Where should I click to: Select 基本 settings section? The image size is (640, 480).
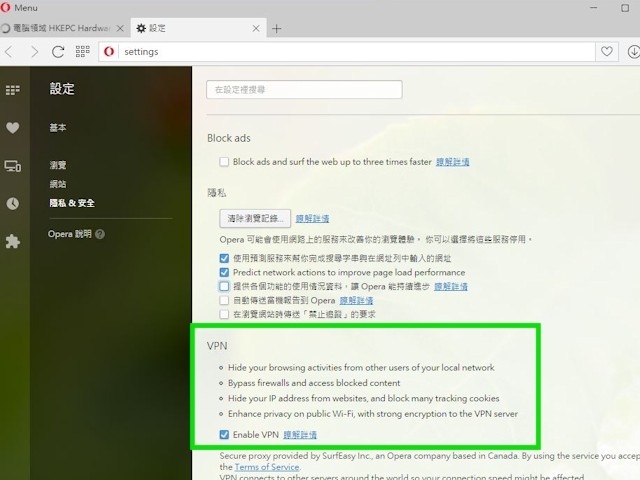pyautogui.click(x=58, y=128)
